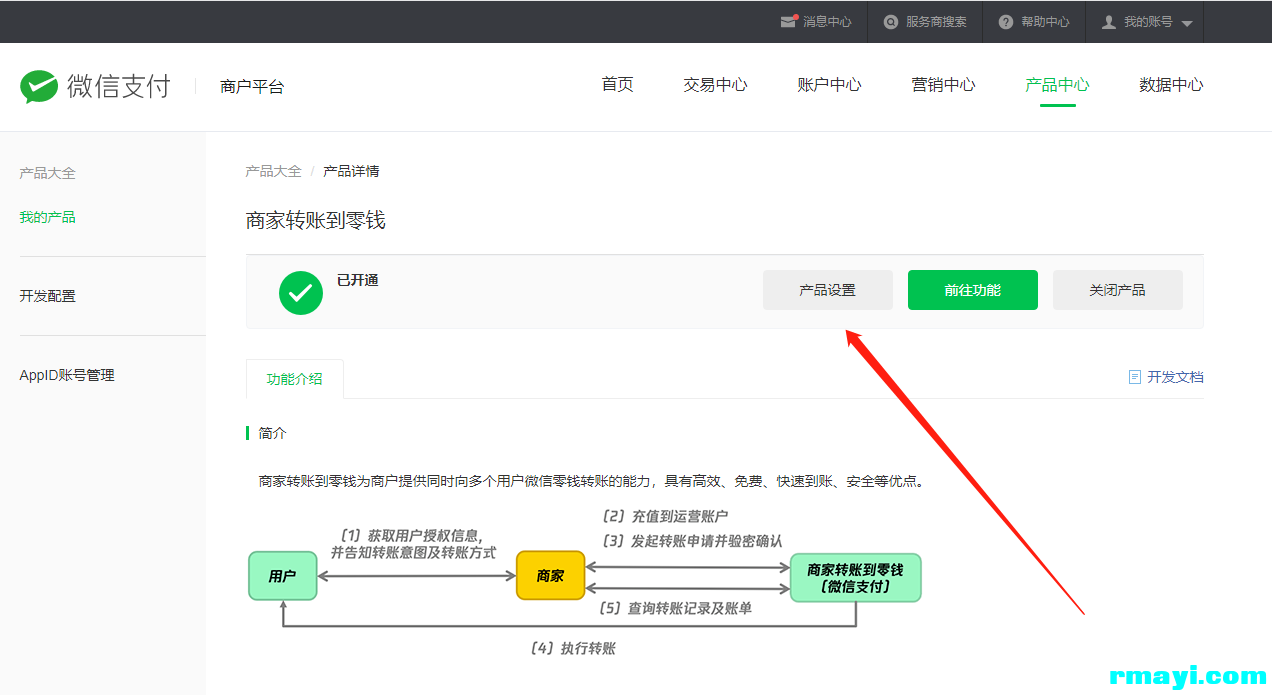Select 产品中心 in top navigation

(1057, 85)
